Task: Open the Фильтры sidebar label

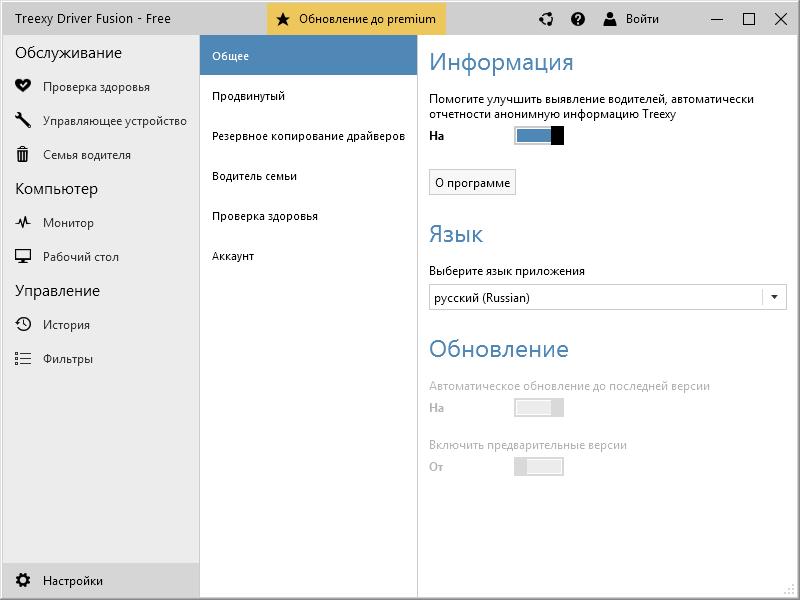Action: (68, 359)
